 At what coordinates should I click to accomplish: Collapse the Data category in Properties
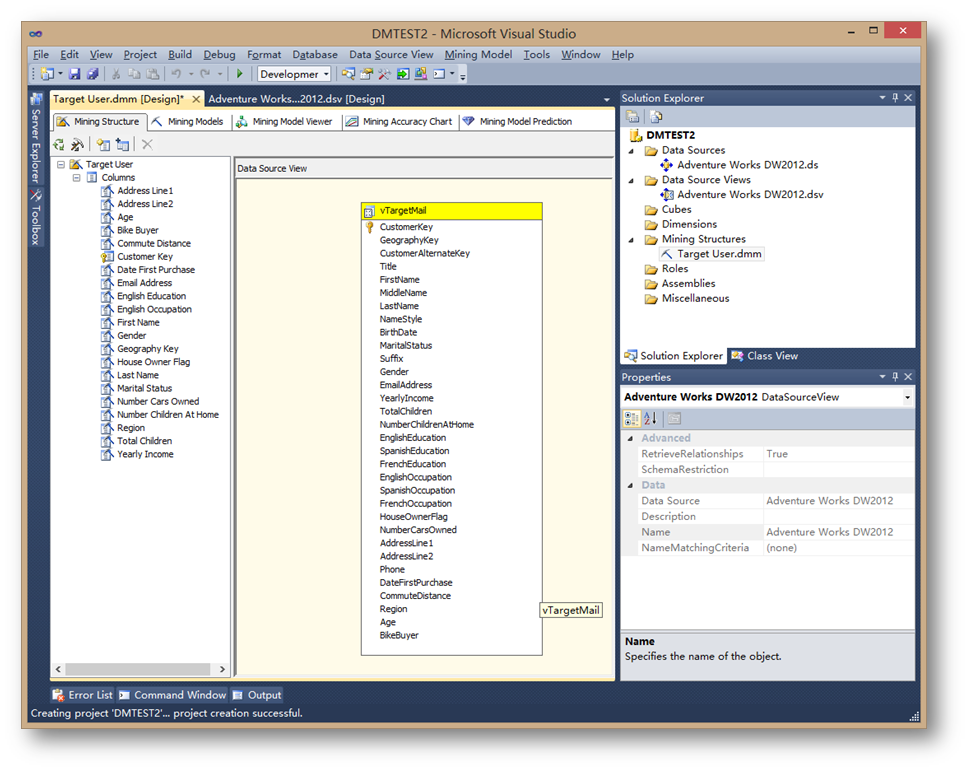[x=630, y=486]
